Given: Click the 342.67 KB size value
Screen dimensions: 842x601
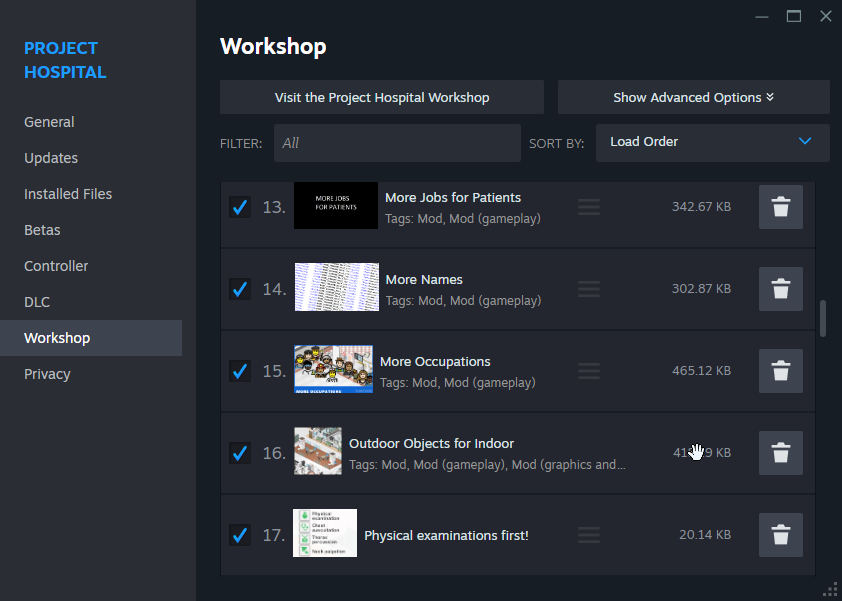Looking at the screenshot, I should click(x=701, y=207).
